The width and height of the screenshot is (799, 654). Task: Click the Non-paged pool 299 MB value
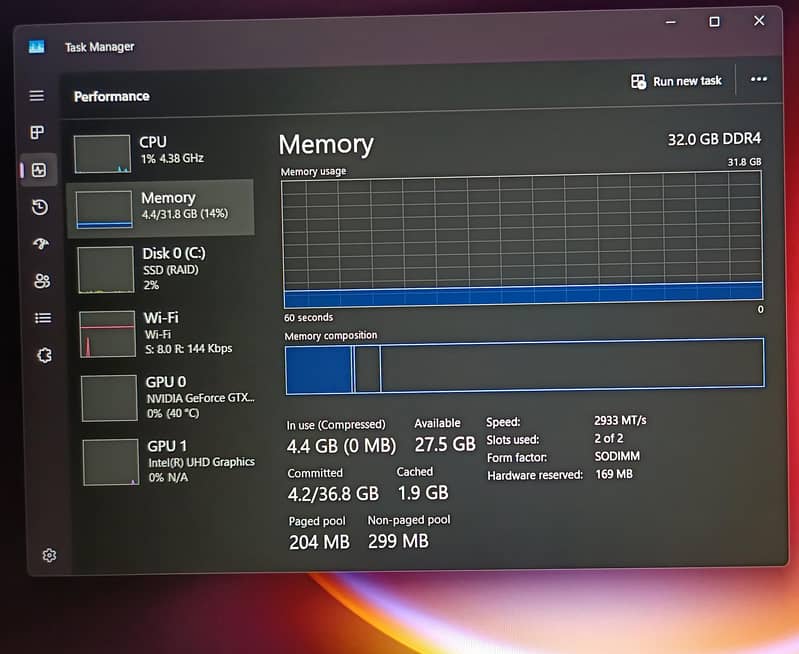398,541
